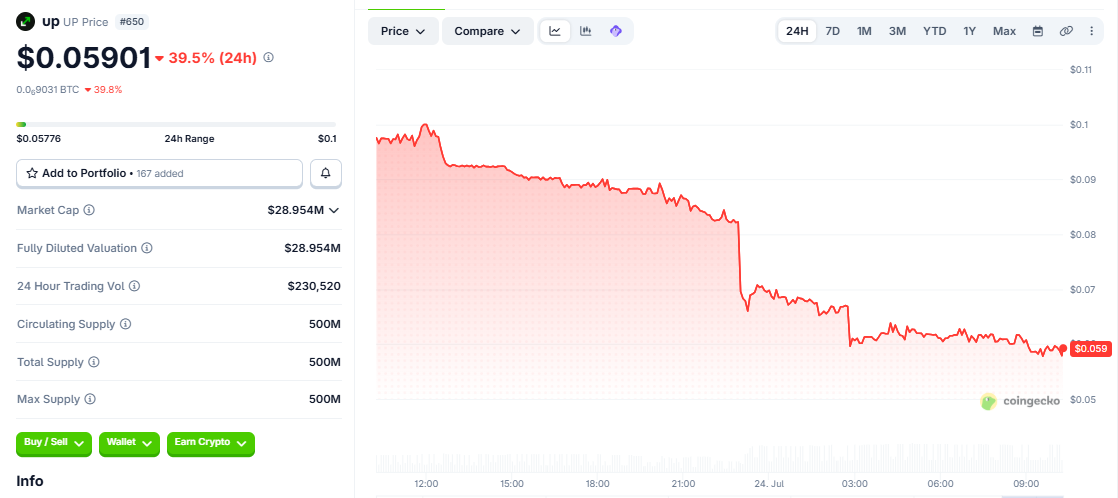
Task: Select the 24H time range tab
Action: point(797,31)
